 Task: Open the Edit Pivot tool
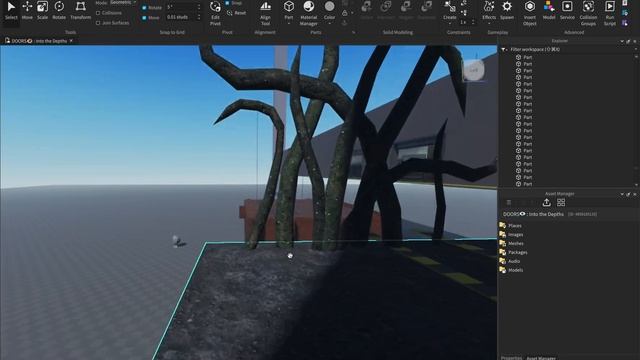click(x=215, y=13)
